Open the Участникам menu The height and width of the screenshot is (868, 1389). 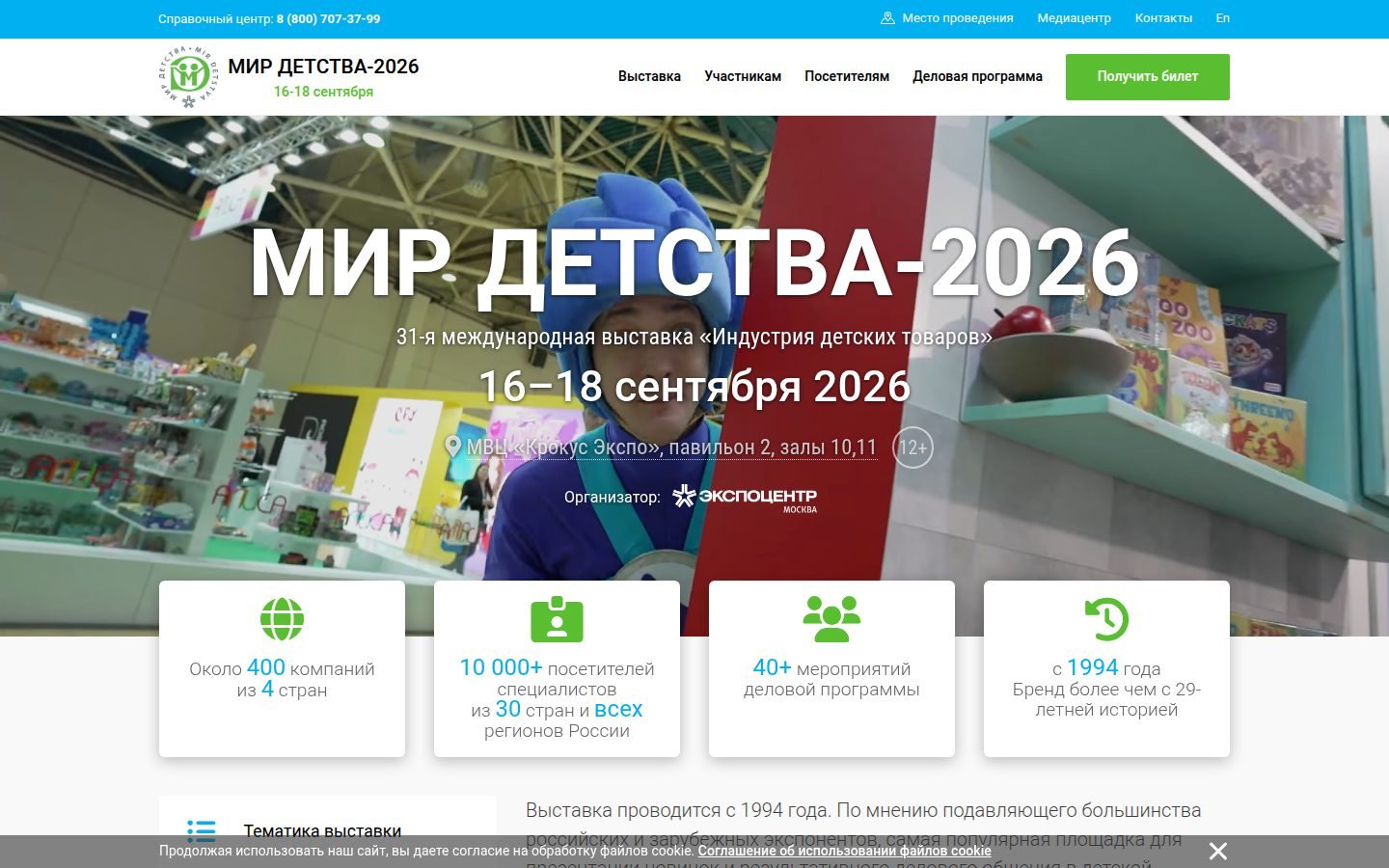[743, 76]
